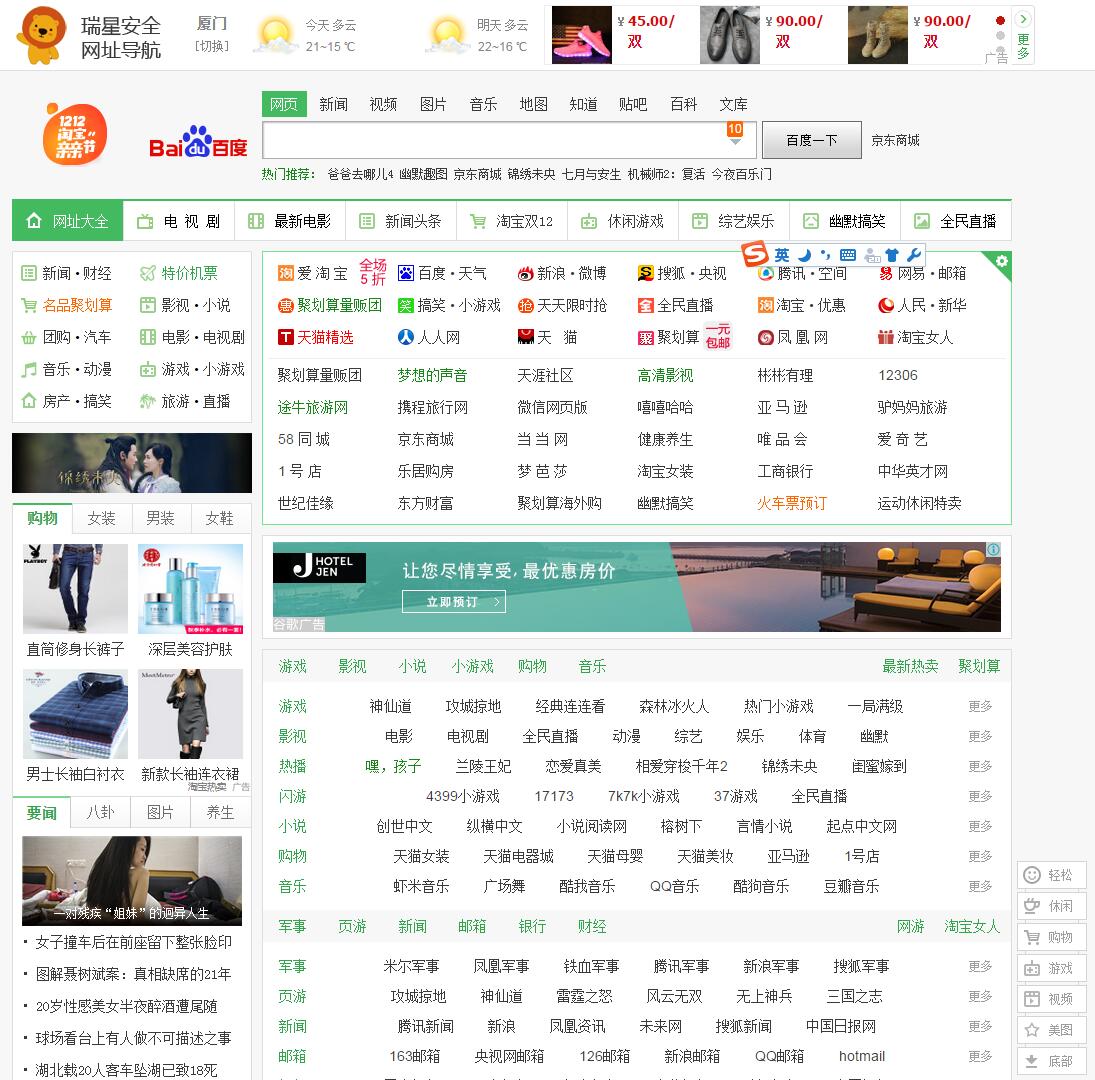The image size is (1095, 1080).
Task: Open Sogou wrench settings icon
Action: (x=913, y=255)
